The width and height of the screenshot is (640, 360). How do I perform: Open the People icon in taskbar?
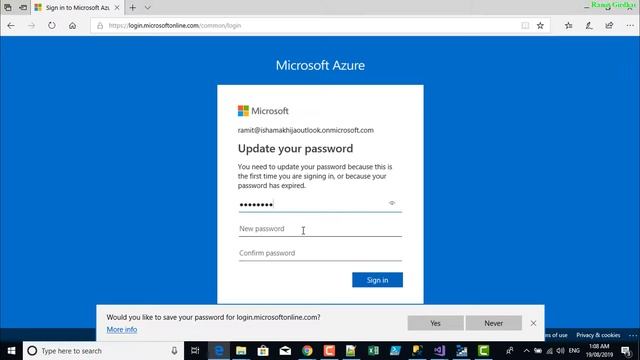tap(509, 351)
